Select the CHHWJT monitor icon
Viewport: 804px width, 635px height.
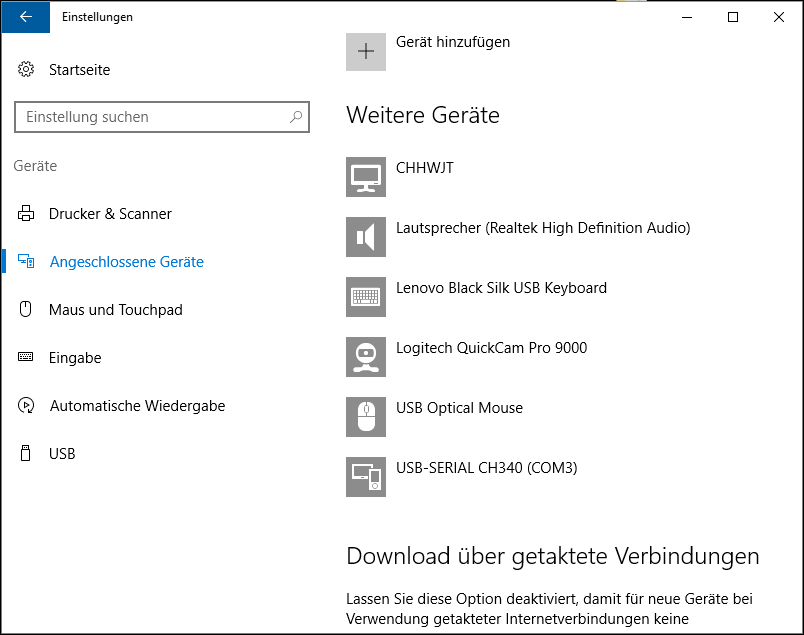pos(366,177)
